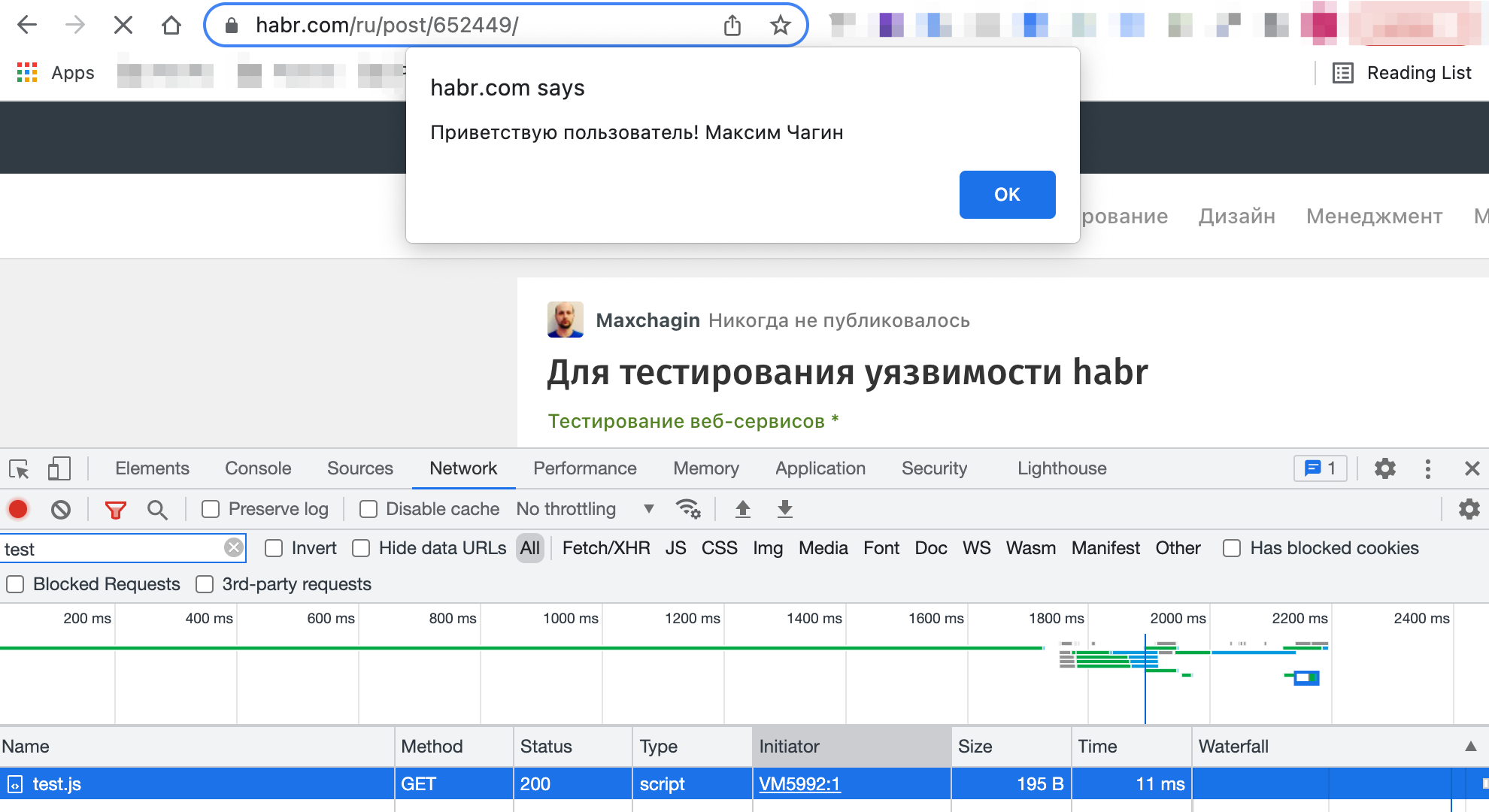Toggle the network filter funnel icon
Viewport: 1489px width, 812px height.
pos(115,510)
